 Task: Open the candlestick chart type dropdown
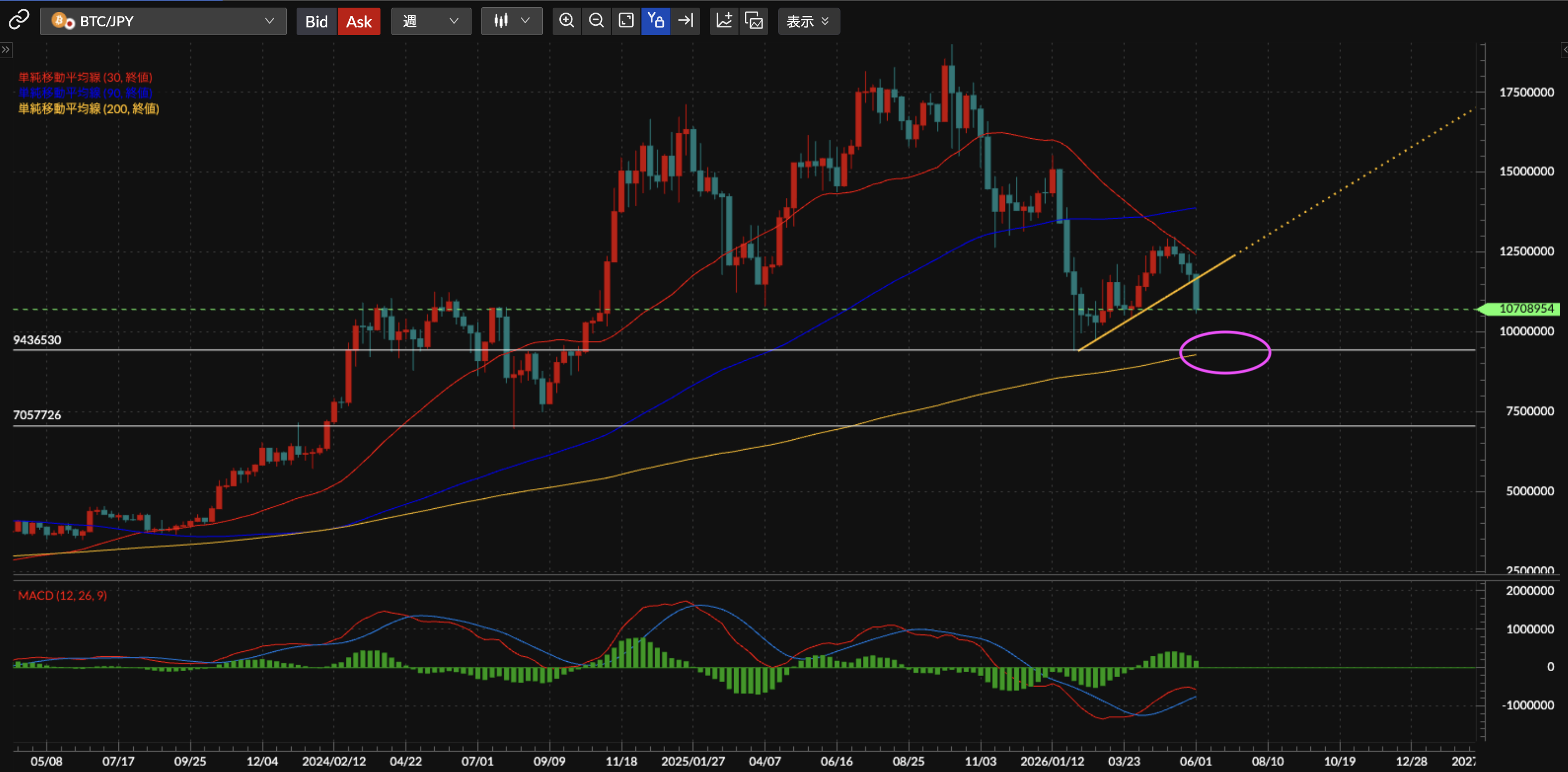pyautogui.click(x=512, y=21)
